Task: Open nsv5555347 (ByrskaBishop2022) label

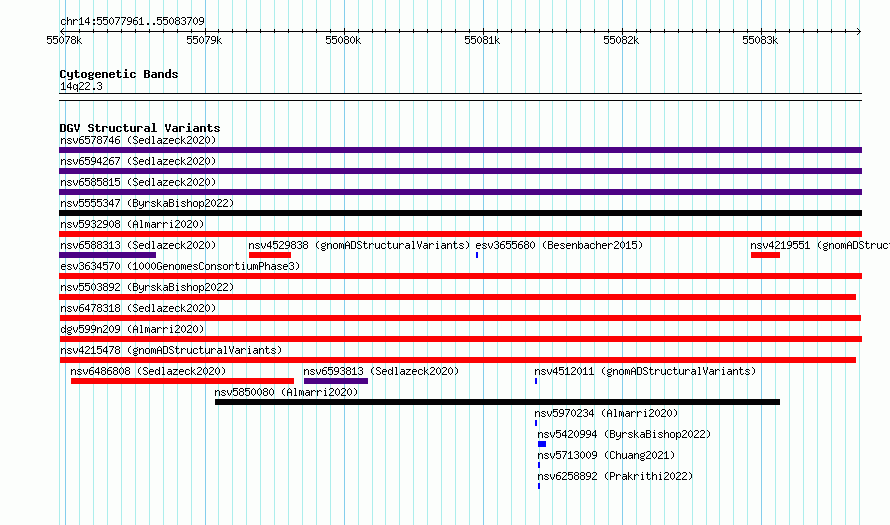Action: click(147, 203)
